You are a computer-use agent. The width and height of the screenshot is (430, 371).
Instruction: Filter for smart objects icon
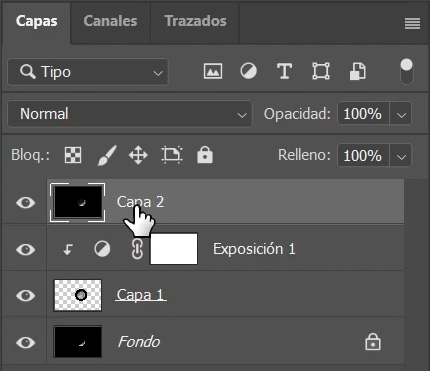[358, 71]
